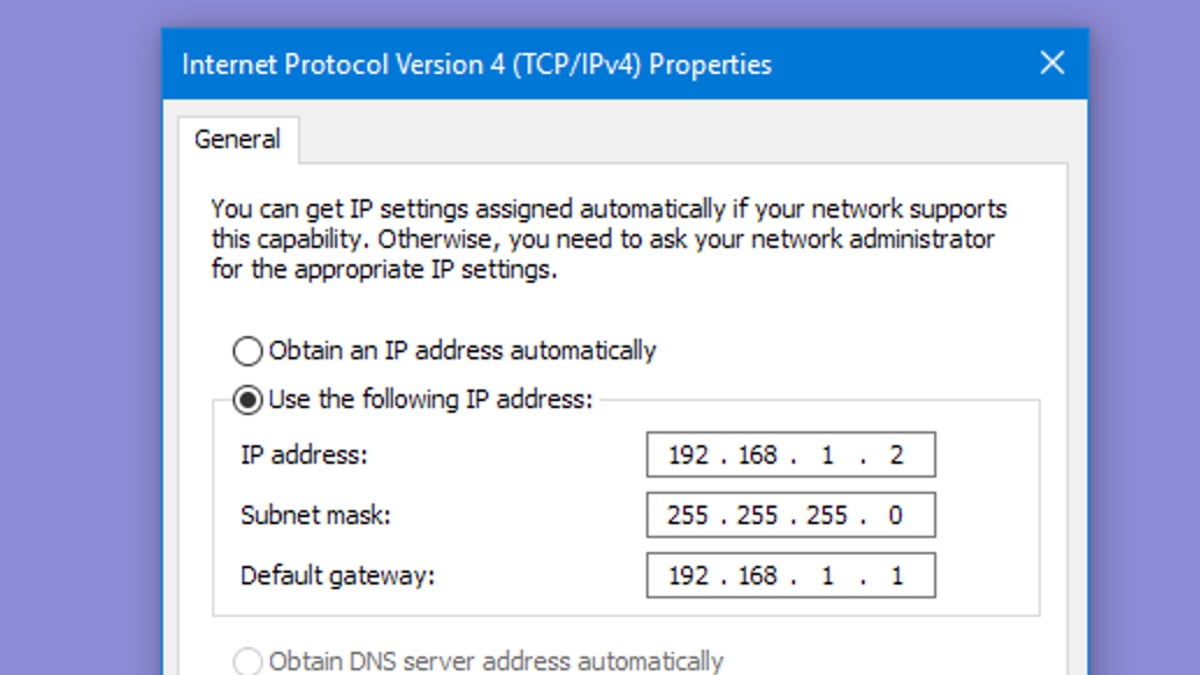Click last octet 2 of IP address

pyautogui.click(x=896, y=456)
